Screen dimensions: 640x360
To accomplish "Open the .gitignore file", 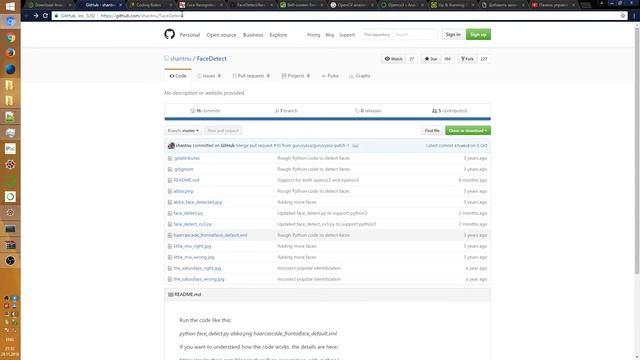I will click(183, 169).
